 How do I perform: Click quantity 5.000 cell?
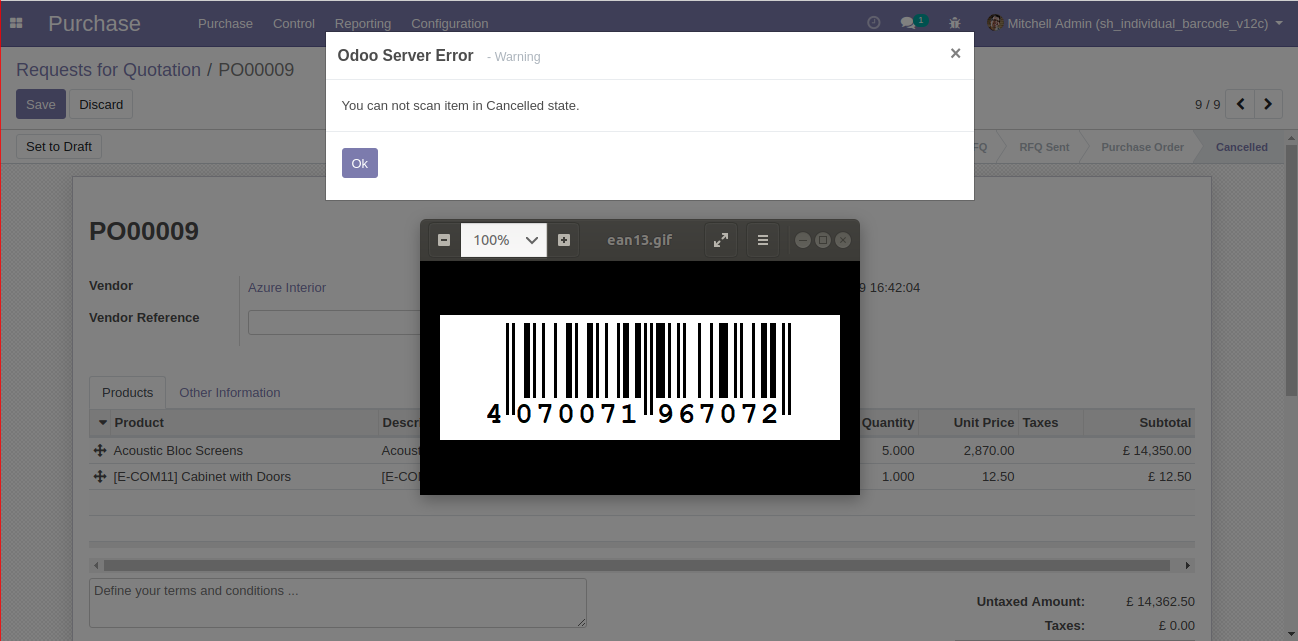898,451
